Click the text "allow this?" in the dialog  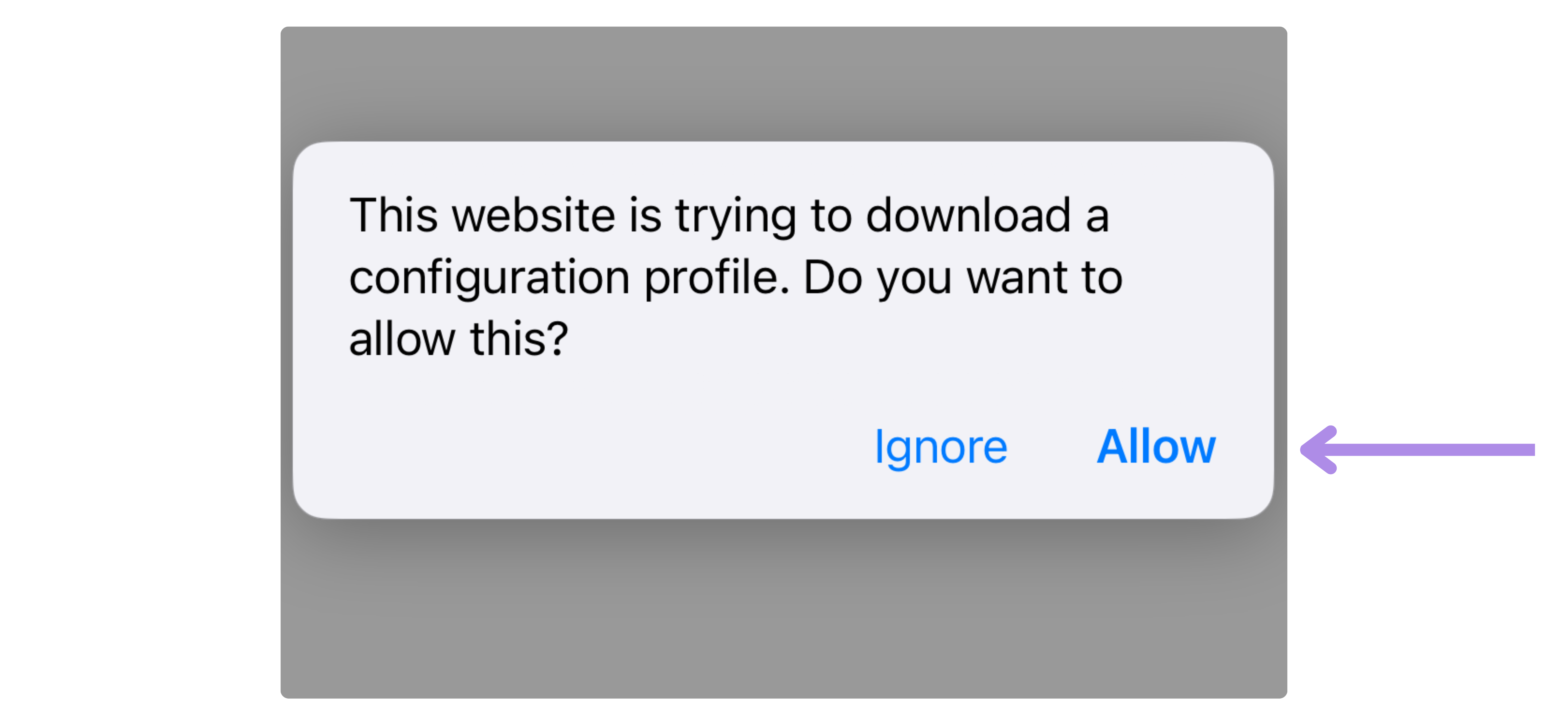pyautogui.click(x=458, y=338)
